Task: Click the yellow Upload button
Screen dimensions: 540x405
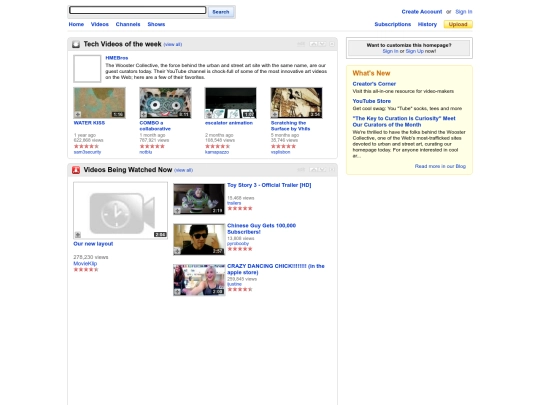Action: point(458,24)
